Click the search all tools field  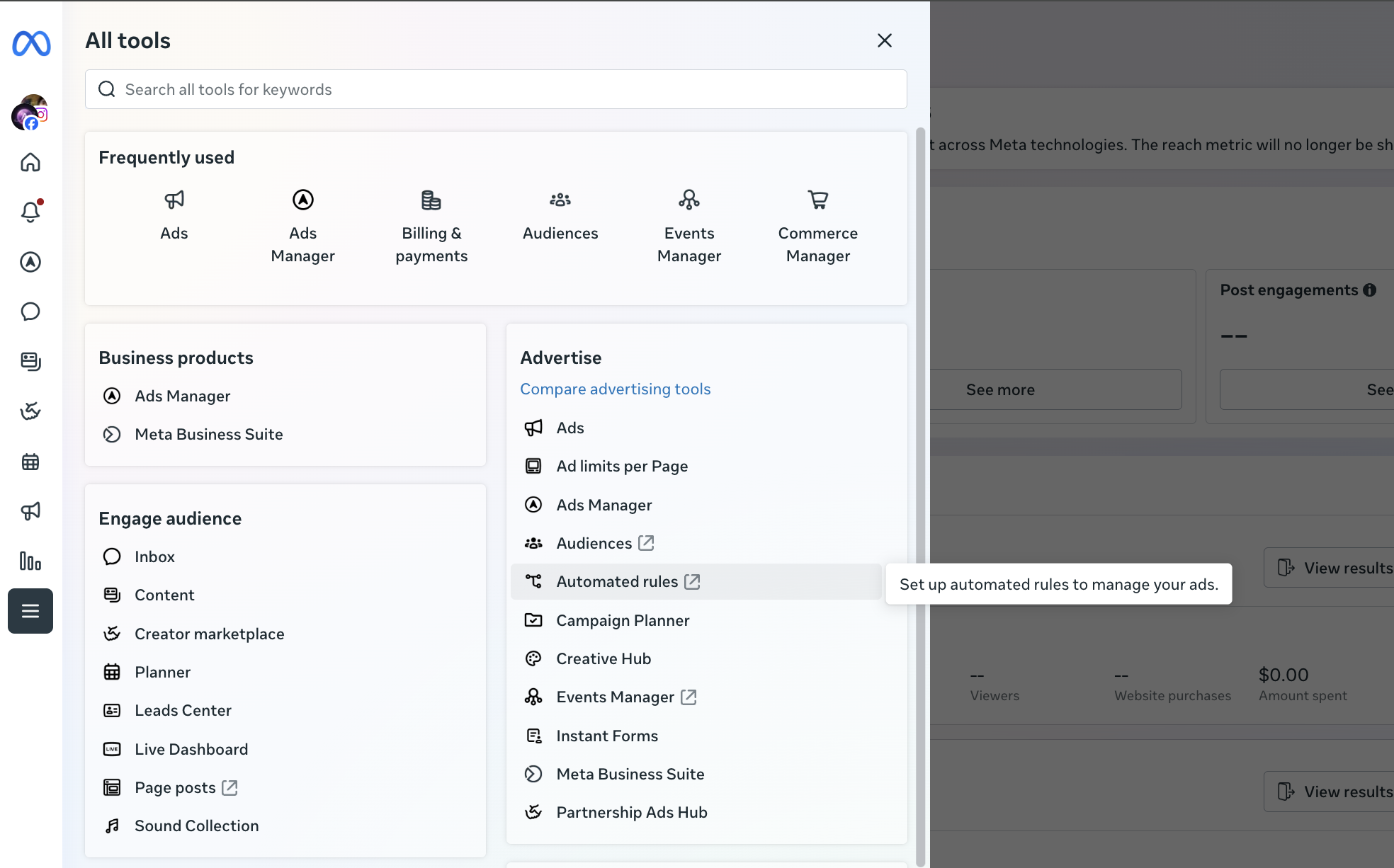tap(495, 89)
